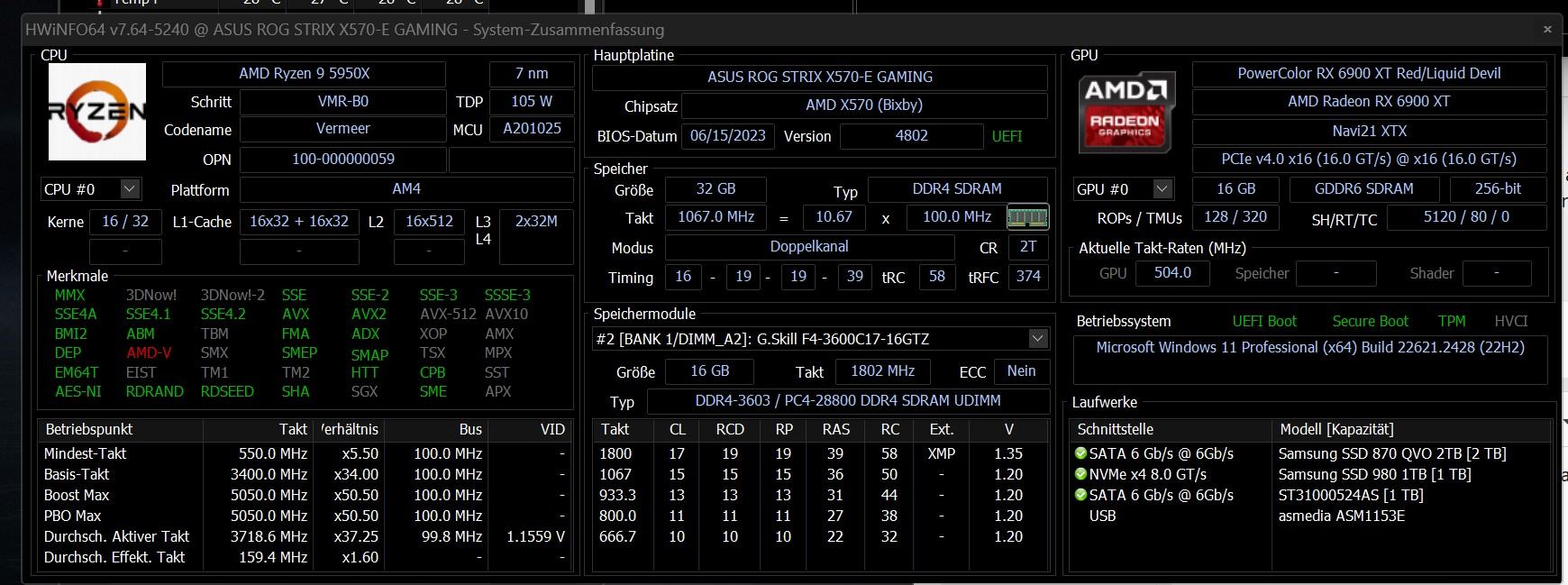Click the Basis-Takt 3400.0 MHz row
Screen dimensions: 1568x585
coord(305,474)
